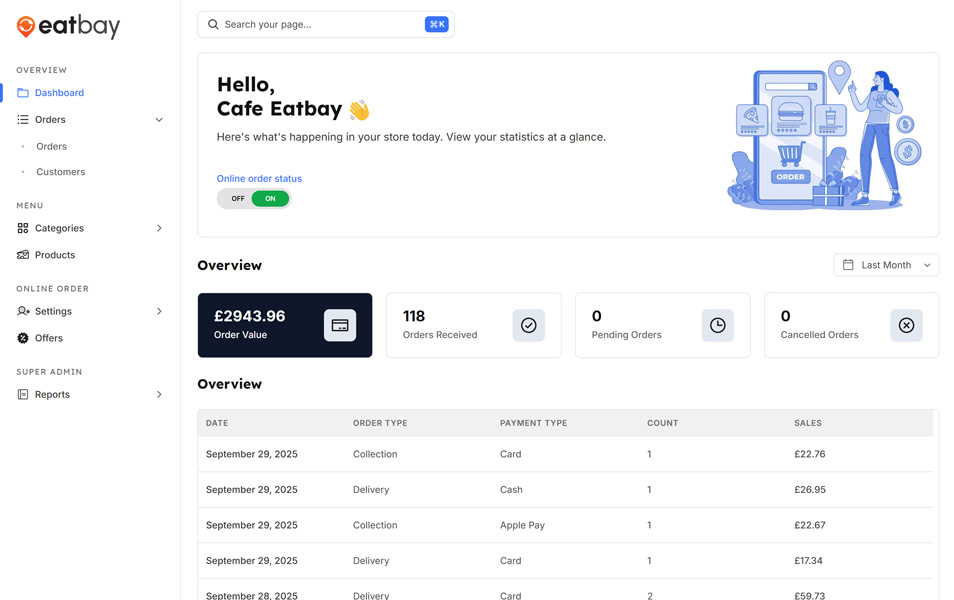
Task: Open the Dashboard menu item
Action: click(59, 93)
